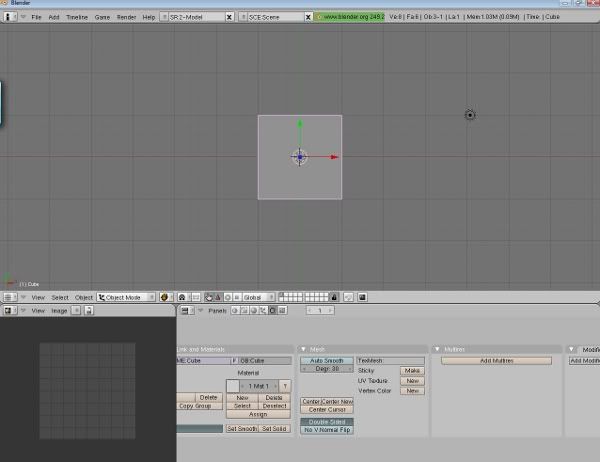Screen dimensions: 600x462
Task: Toggle the layer lock padlock icon
Action: point(334,297)
